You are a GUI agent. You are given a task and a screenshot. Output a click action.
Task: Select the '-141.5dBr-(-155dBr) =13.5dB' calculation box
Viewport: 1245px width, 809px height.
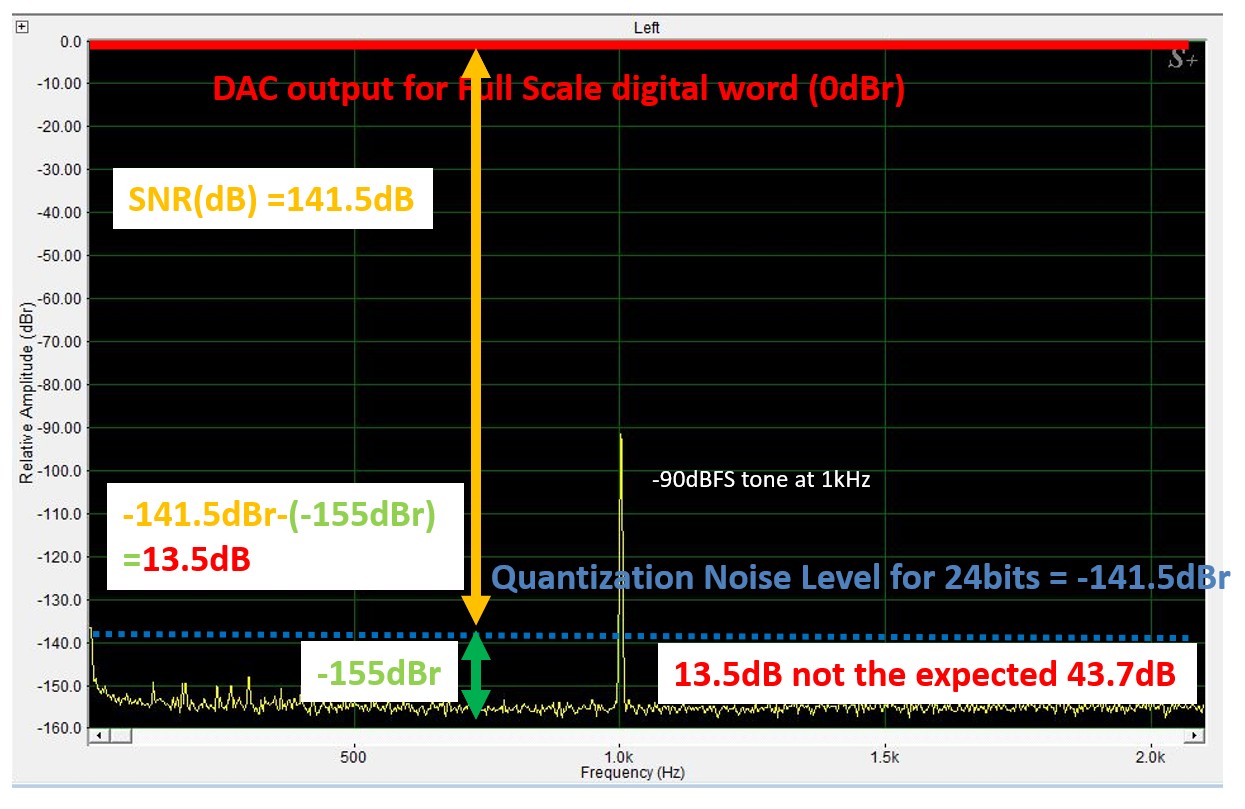point(285,537)
